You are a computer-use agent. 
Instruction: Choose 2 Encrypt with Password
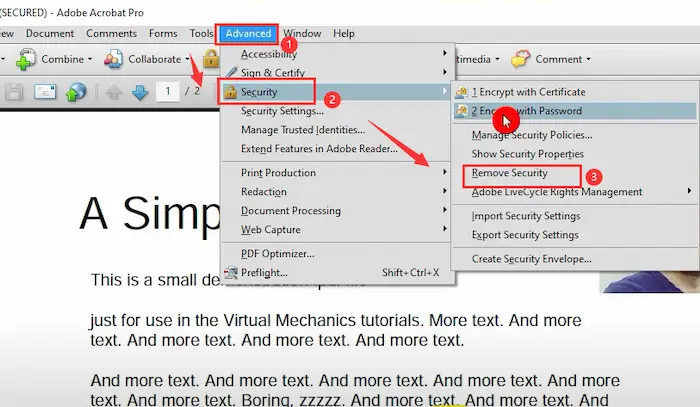click(x=575, y=111)
